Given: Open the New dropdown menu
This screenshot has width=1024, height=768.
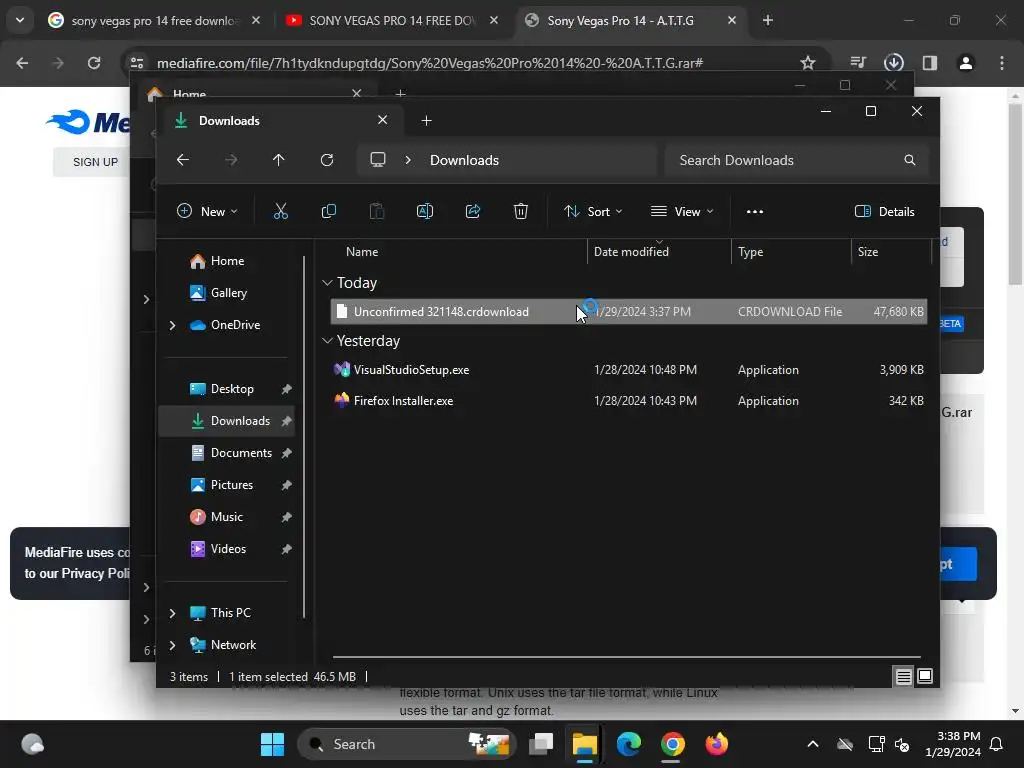Looking at the screenshot, I should tap(208, 212).
